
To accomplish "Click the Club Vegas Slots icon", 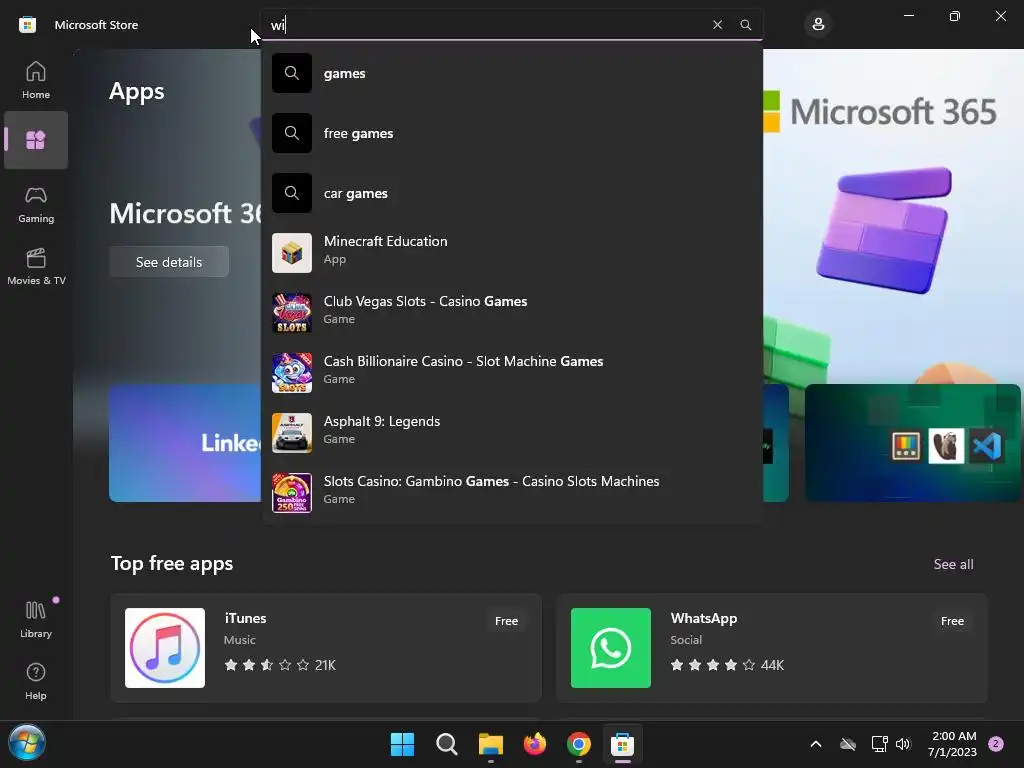I will pyautogui.click(x=292, y=313).
